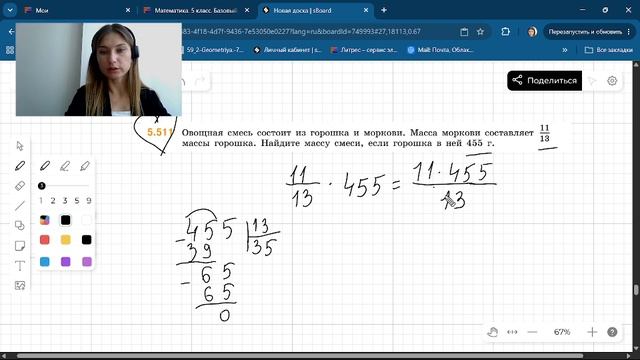This screenshot has height=360, width=640.
Task: Pick the white color swatch
Action: point(86,220)
